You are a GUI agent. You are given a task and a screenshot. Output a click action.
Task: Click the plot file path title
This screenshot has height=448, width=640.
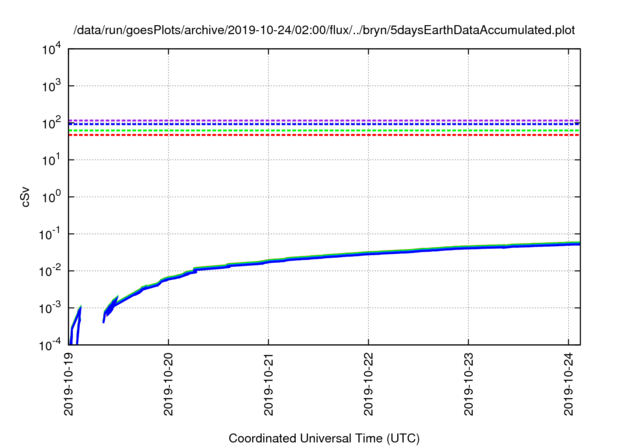[x=324, y=31]
